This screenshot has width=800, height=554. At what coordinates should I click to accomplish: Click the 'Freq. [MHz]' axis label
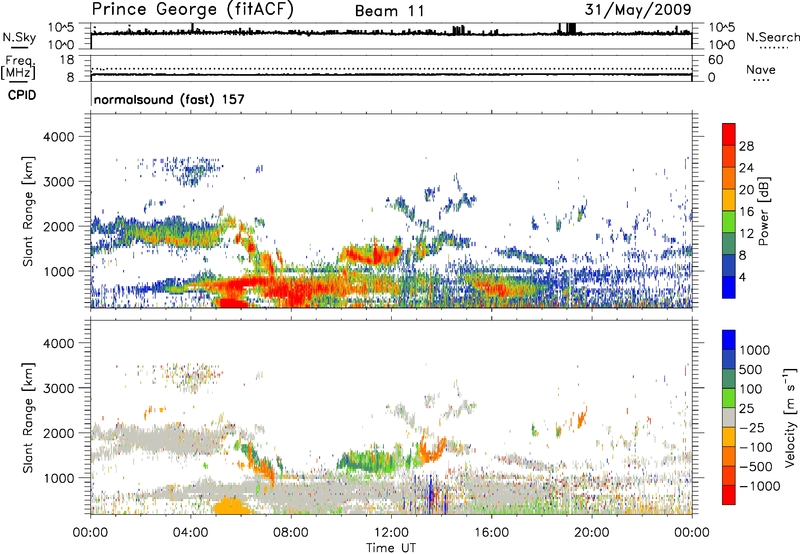(x=18, y=67)
